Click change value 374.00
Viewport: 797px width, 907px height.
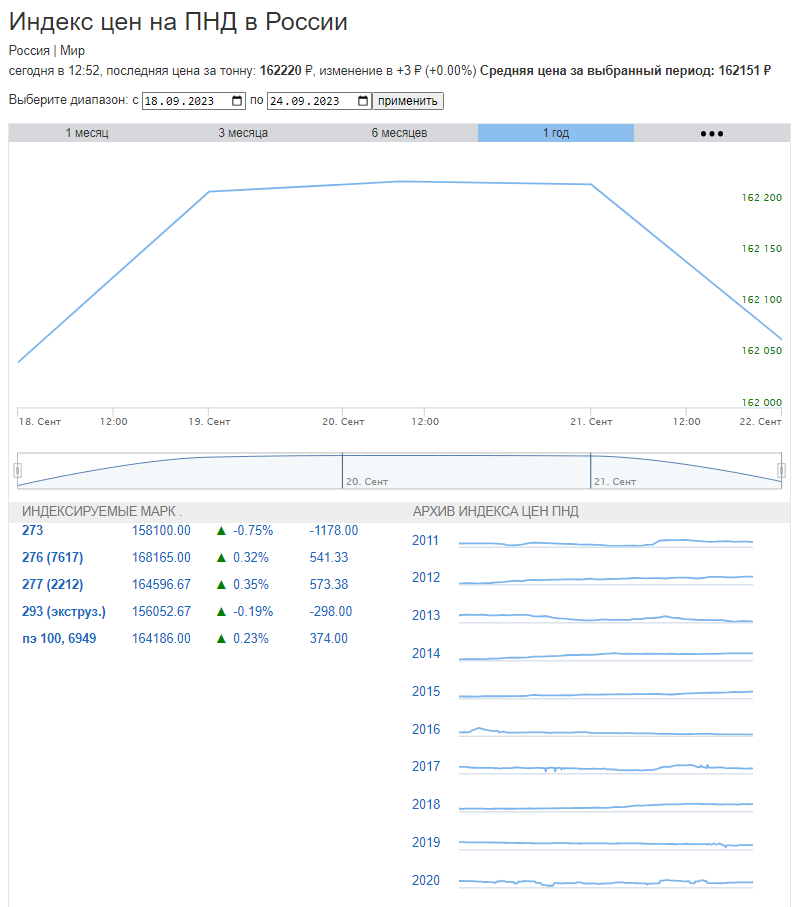[329, 639]
